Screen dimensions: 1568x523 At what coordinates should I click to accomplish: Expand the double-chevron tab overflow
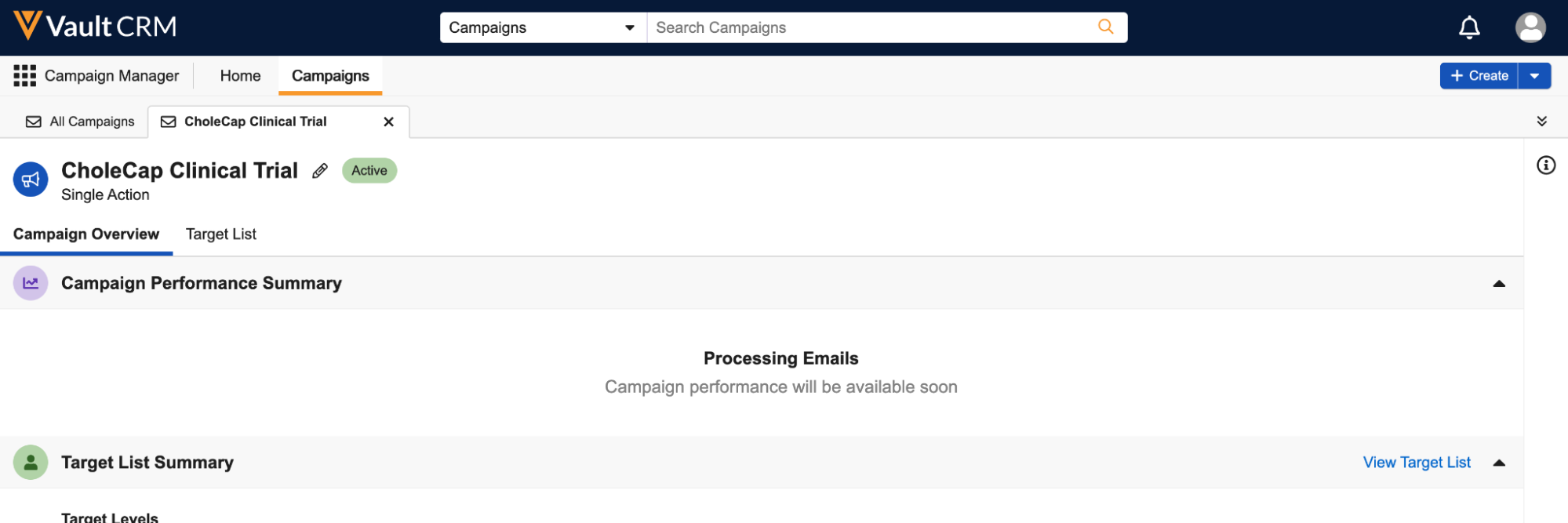click(x=1541, y=122)
